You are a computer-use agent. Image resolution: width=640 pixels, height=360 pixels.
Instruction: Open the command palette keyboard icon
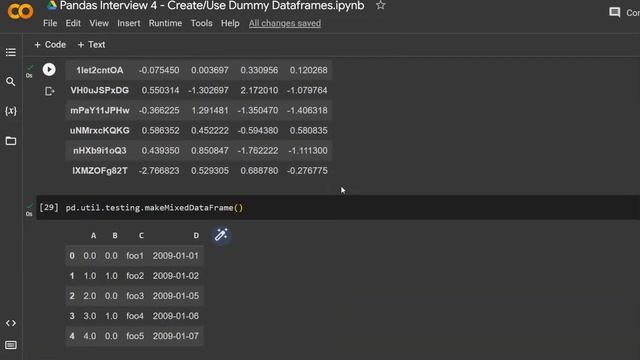(x=11, y=345)
